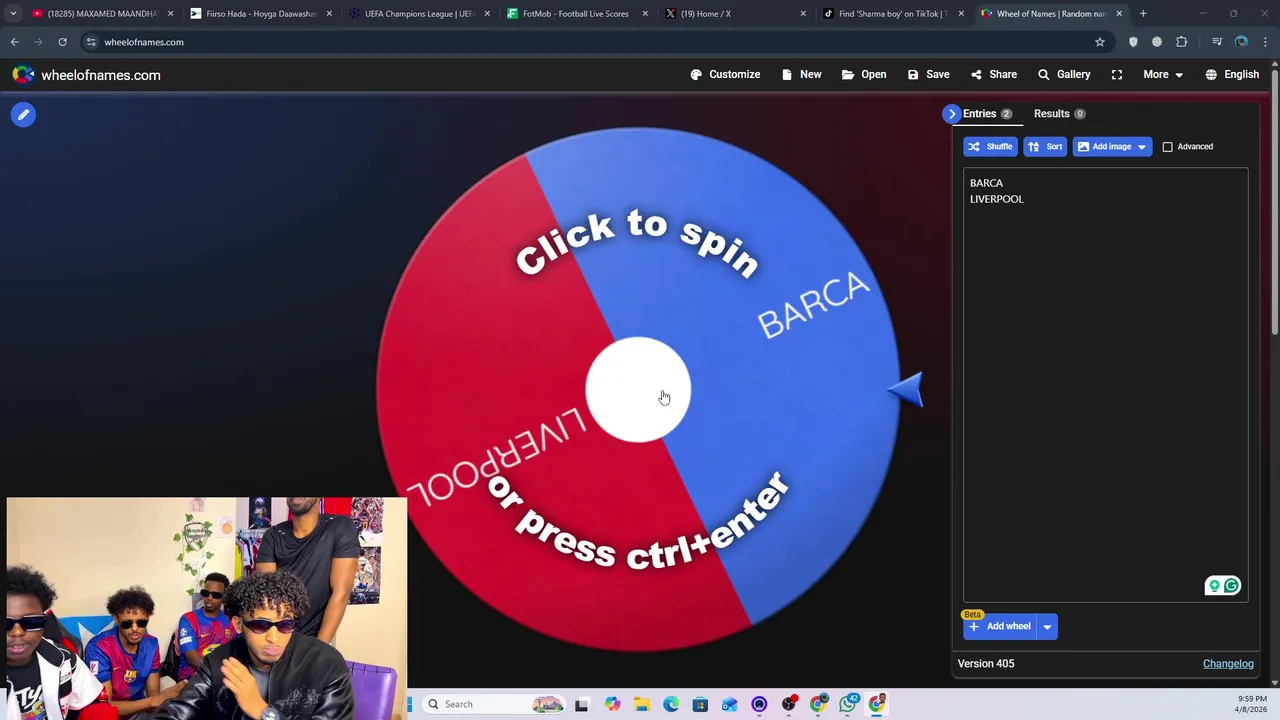
Task: Open WhatsApp from the taskbar
Action: (848, 704)
